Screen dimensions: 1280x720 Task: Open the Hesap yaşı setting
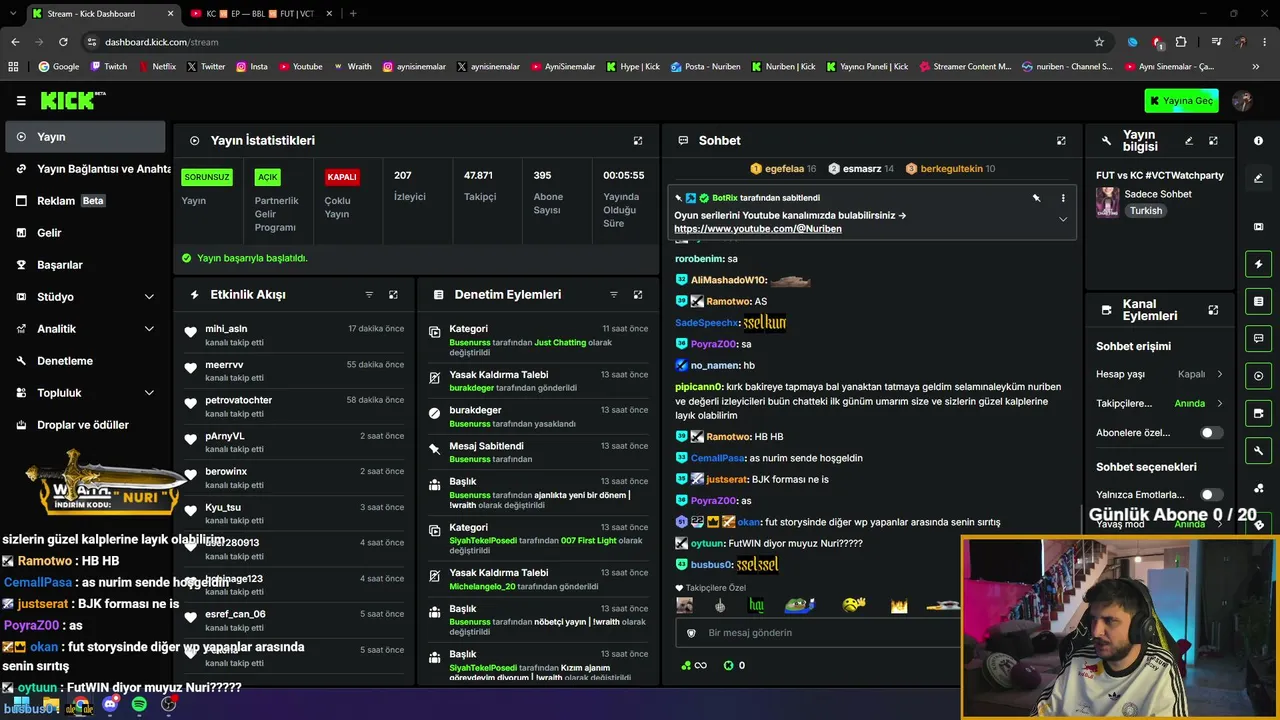pyautogui.click(x=1160, y=374)
